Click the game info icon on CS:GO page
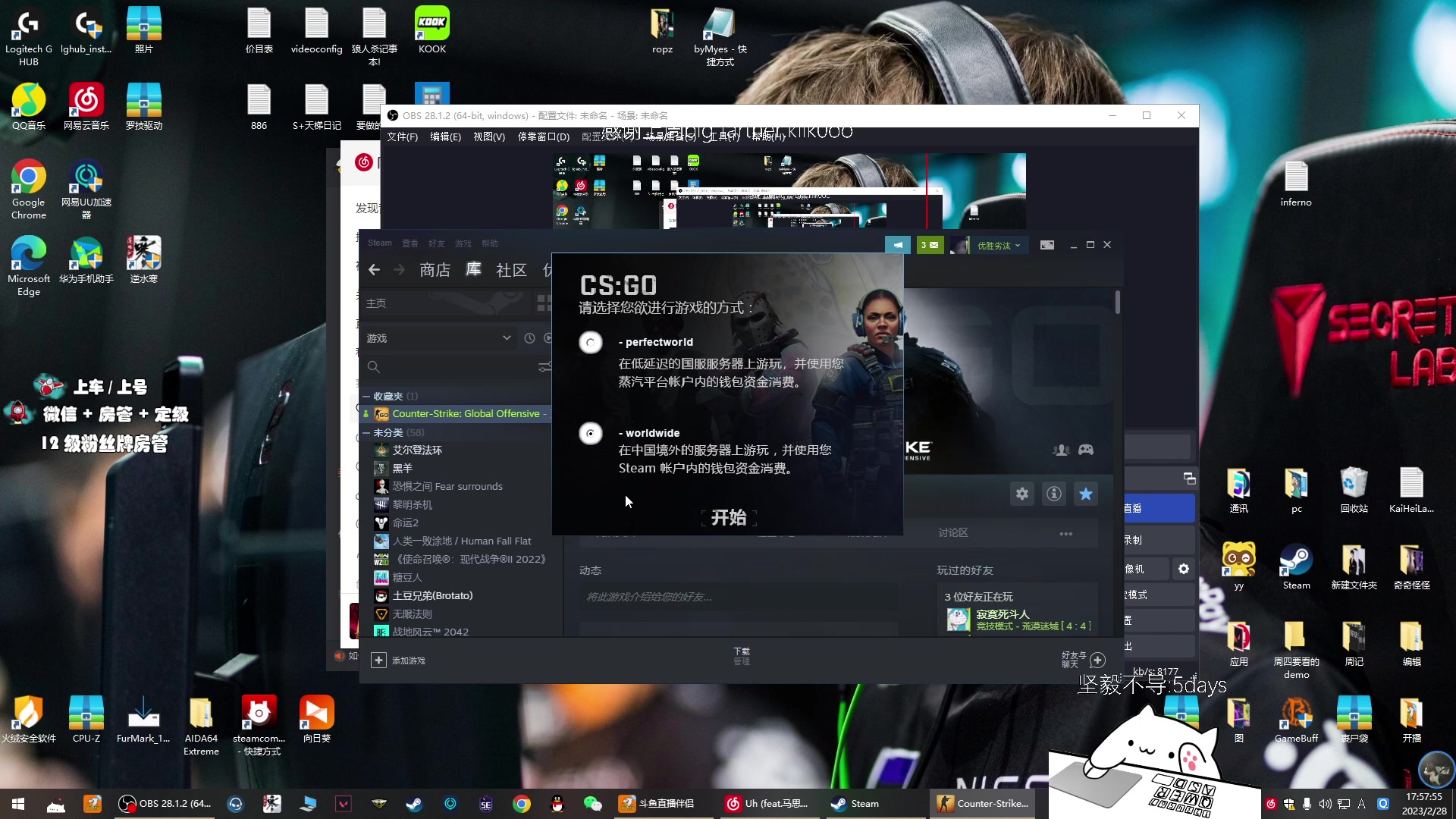 (1054, 494)
